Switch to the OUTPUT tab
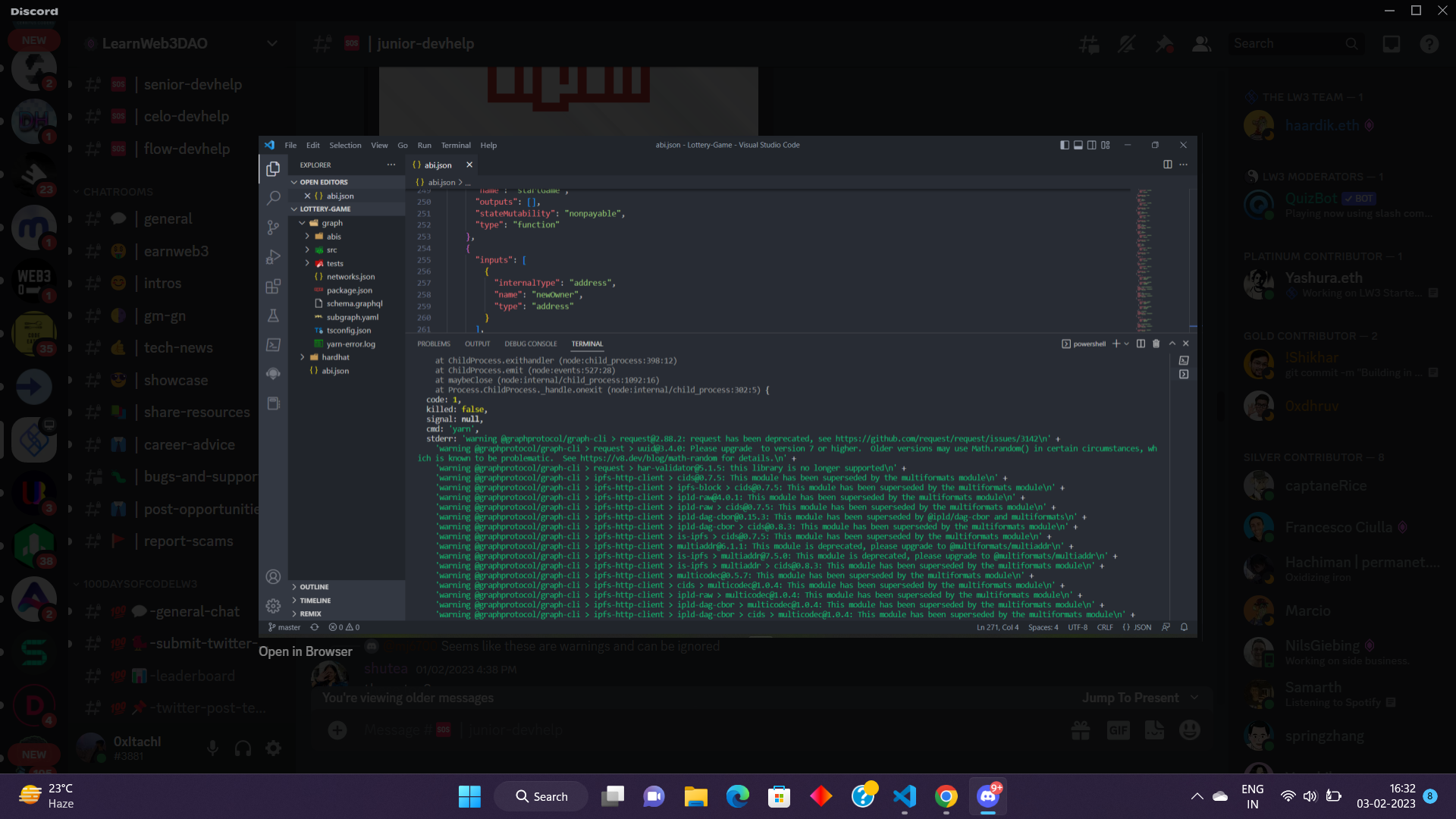Viewport: 1456px width, 819px height. coord(477,343)
